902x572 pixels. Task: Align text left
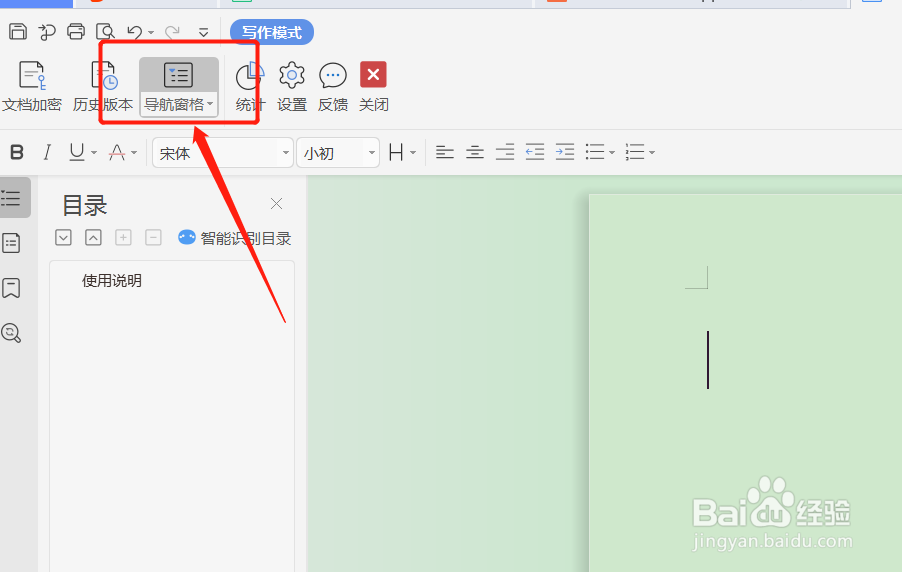point(445,152)
